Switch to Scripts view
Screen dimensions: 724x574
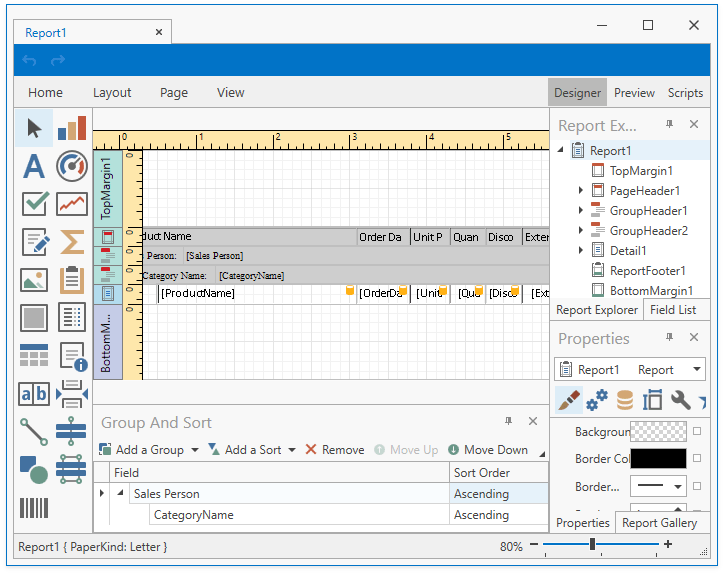click(685, 93)
